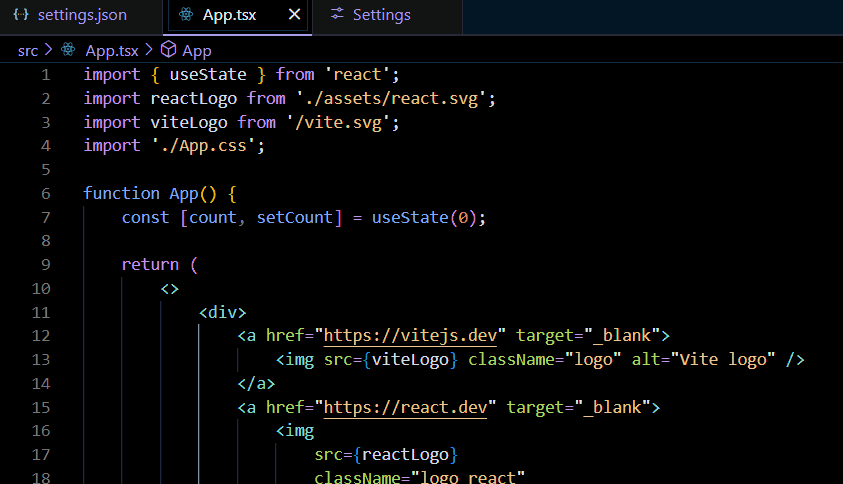843x484 pixels.
Task: Expand the breadcrumb chevron after App.tsx
Action: [149, 49]
